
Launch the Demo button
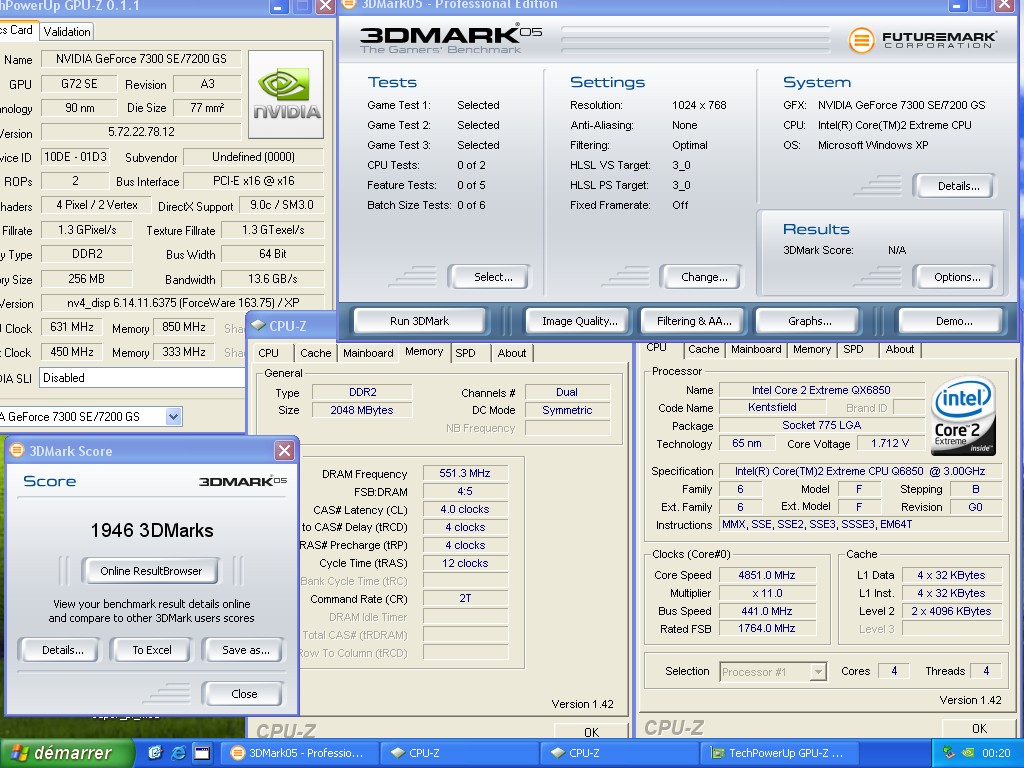coord(953,321)
